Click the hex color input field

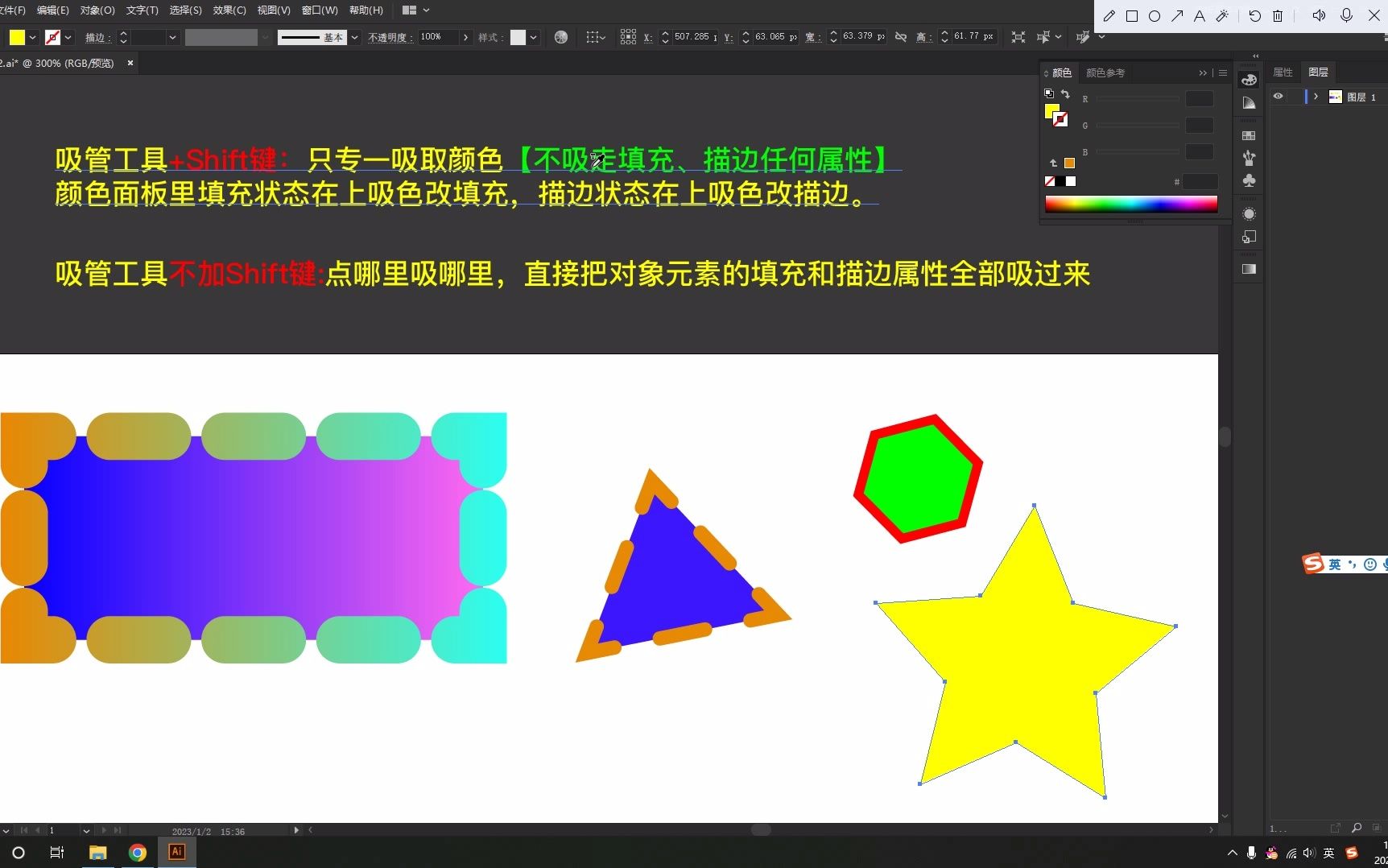click(1200, 182)
